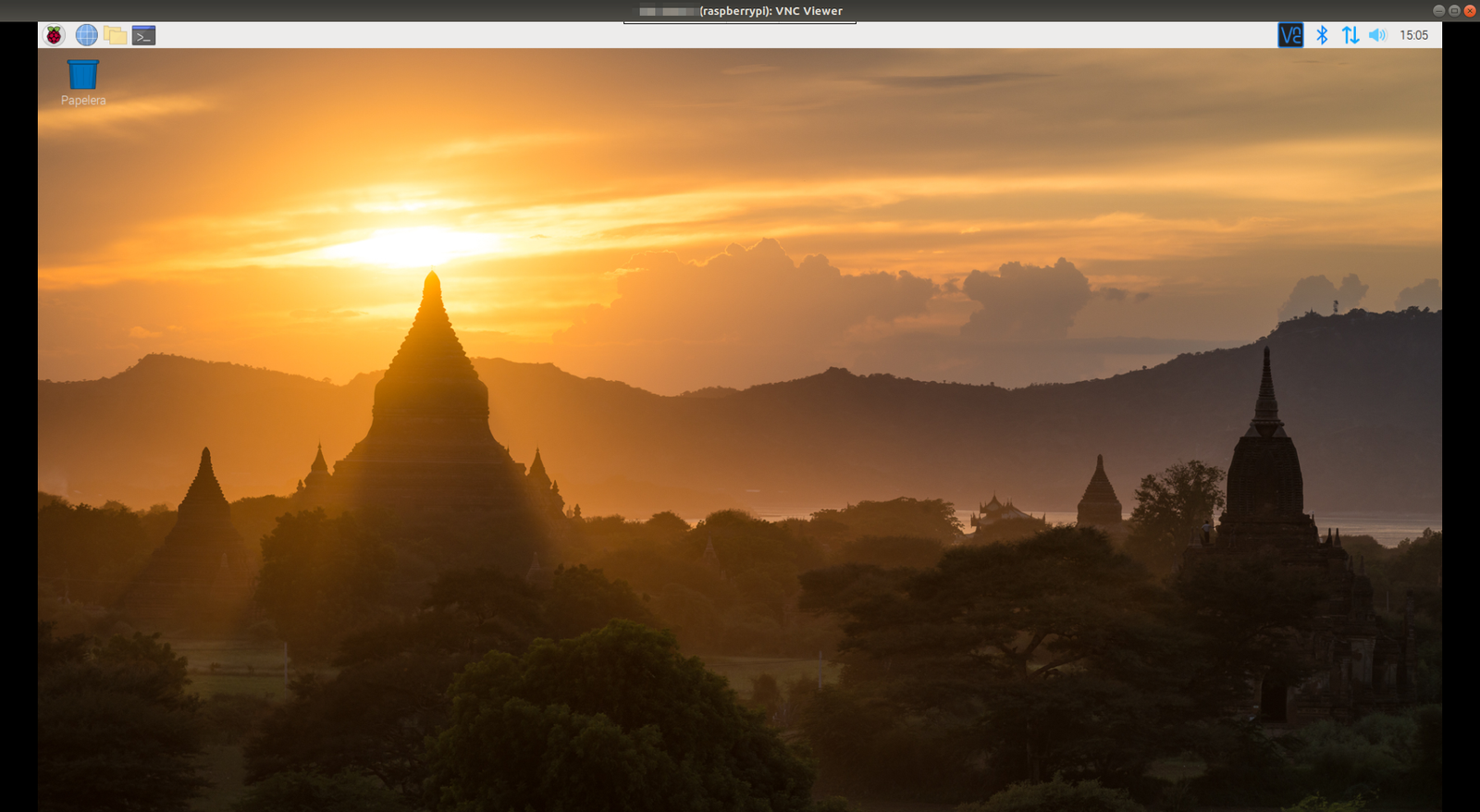This screenshot has width=1480, height=812.
Task: Launch the web browser globe icon
Action: pos(86,35)
